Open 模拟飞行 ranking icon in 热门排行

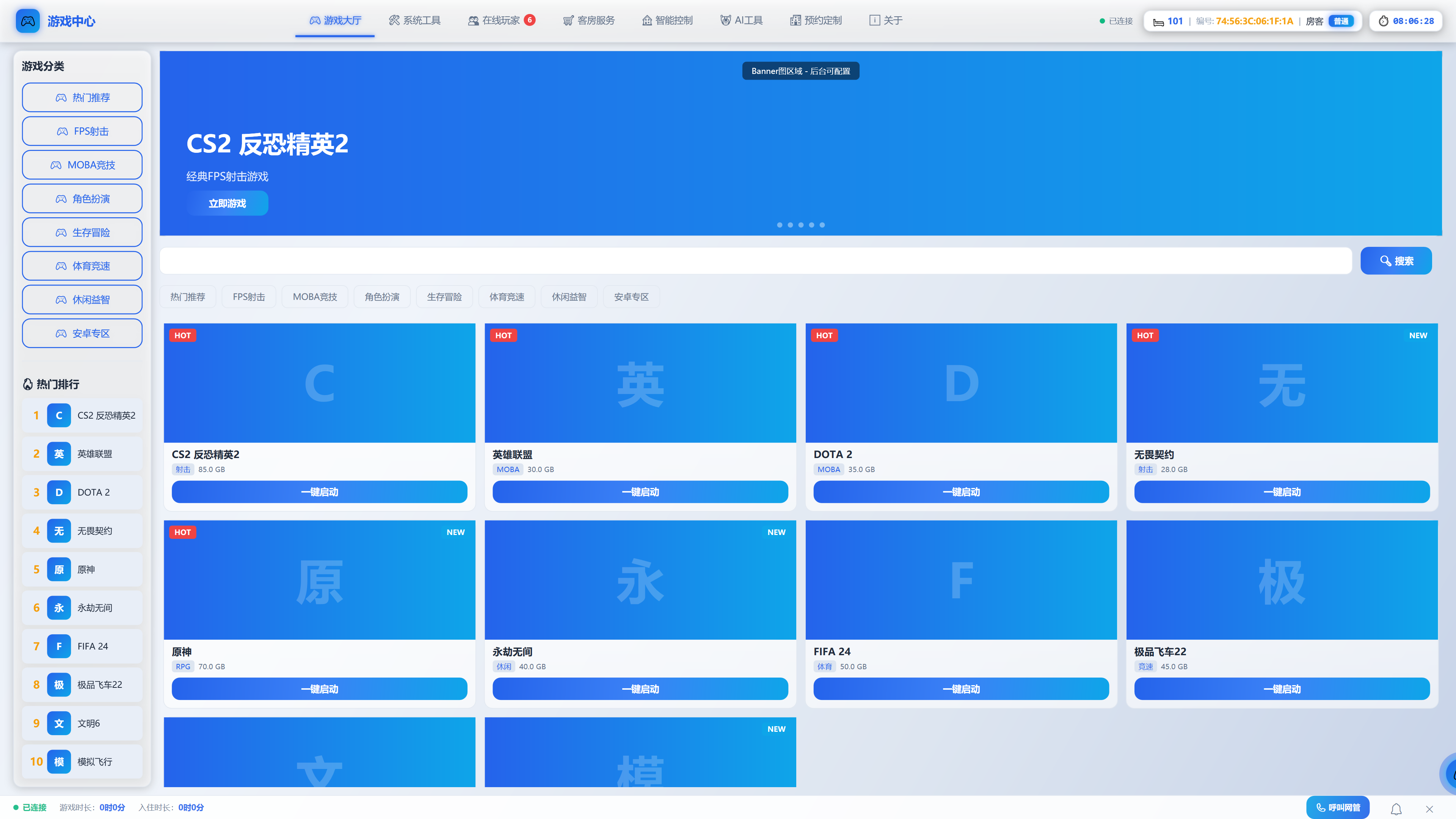(59, 761)
